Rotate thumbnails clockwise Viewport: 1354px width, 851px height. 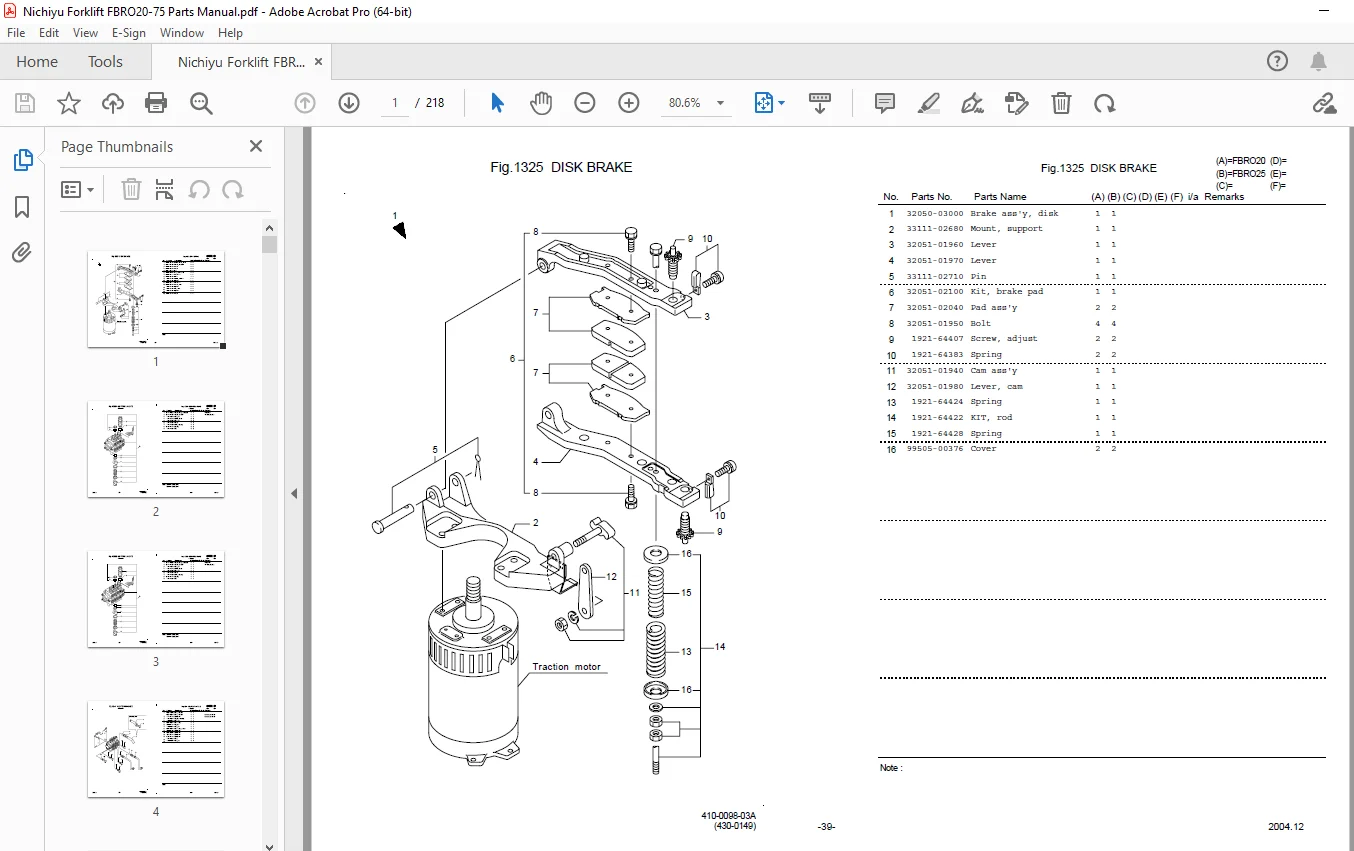tap(233, 189)
